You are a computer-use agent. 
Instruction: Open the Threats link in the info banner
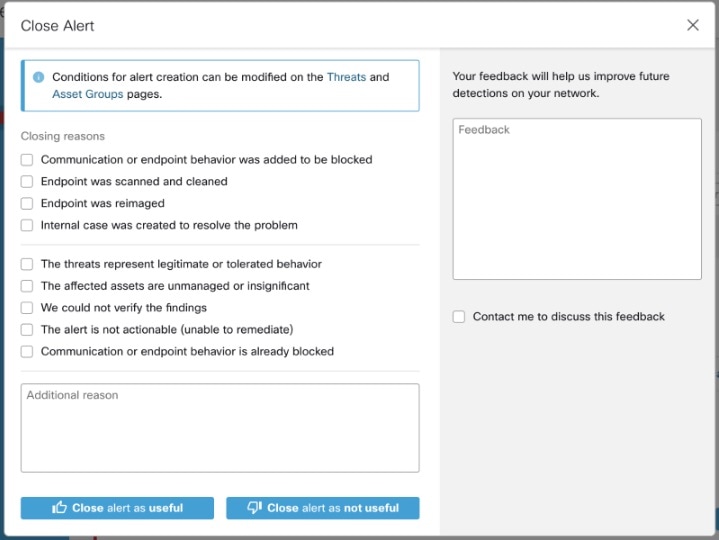346,77
